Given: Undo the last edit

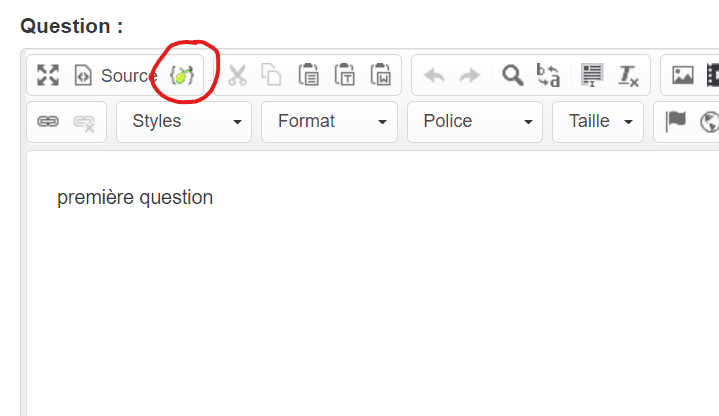Looking at the screenshot, I should click(x=434, y=75).
